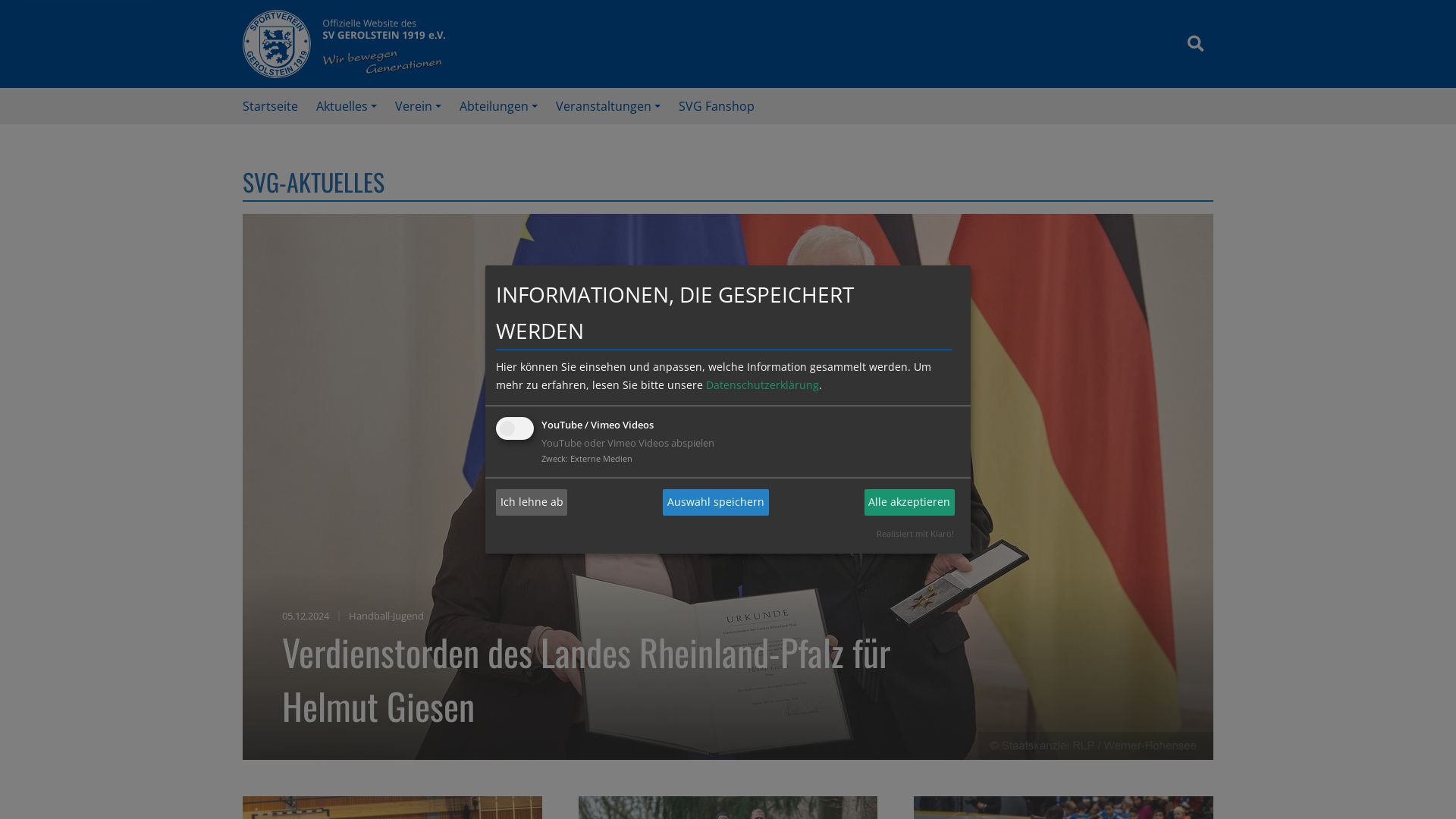
Task: Click the Wir bewegen Generationen slogan
Action: pos(382,61)
